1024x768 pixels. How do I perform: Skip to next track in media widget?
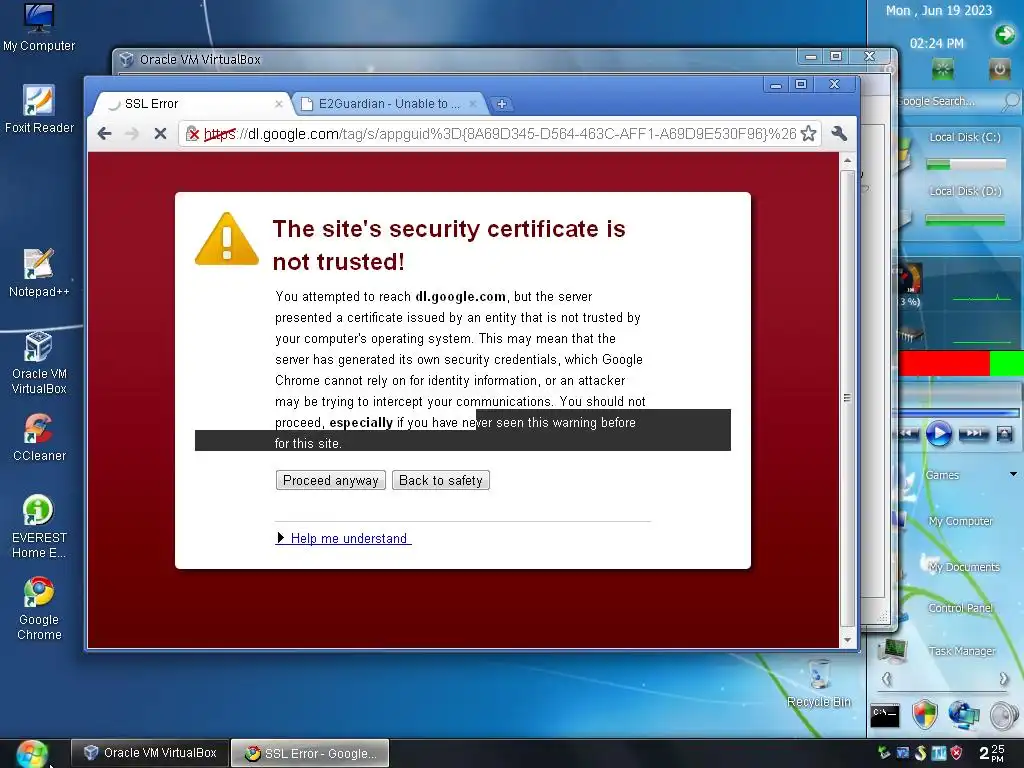click(974, 433)
